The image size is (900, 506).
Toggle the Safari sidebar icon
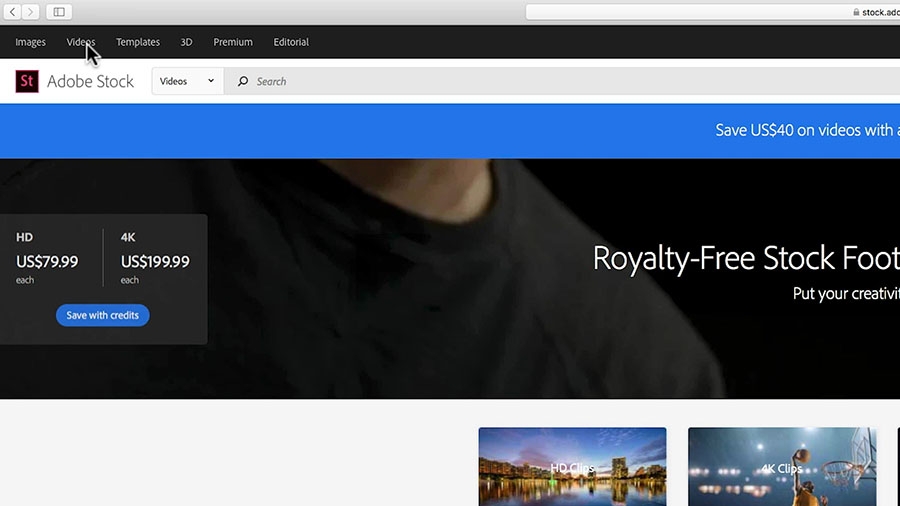(59, 11)
